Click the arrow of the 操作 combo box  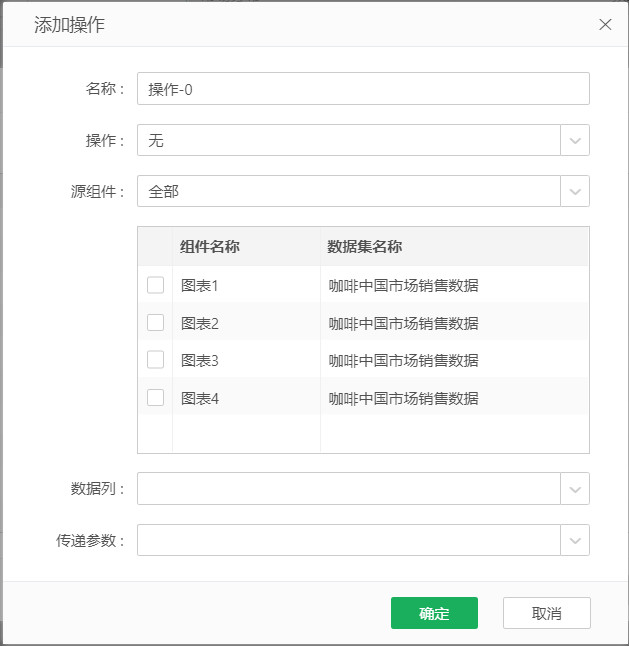[575, 140]
